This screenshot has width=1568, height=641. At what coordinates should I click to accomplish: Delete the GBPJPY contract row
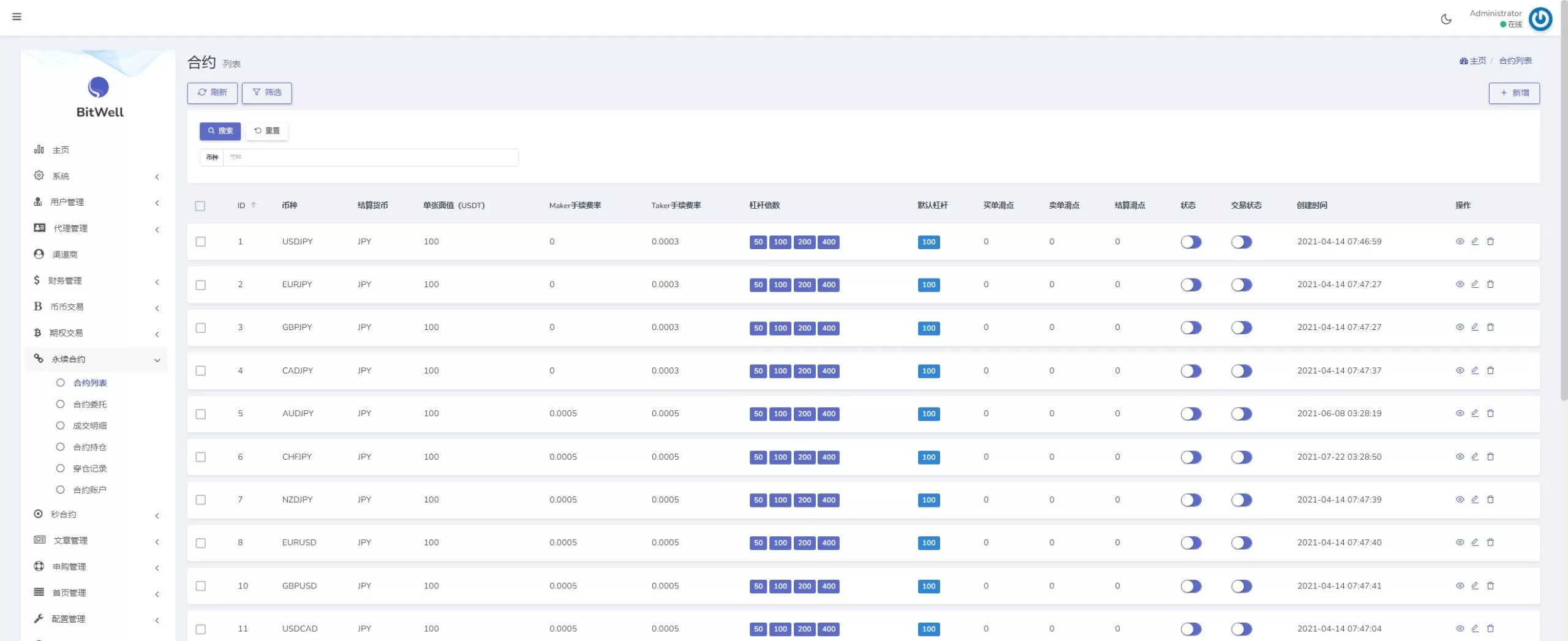coord(1490,327)
